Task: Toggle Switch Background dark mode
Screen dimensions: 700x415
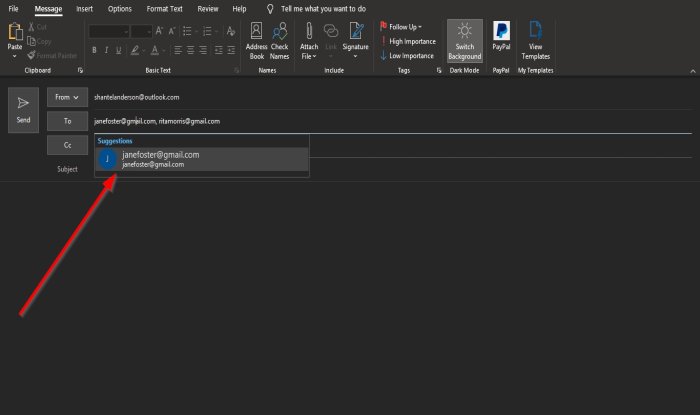Action: point(465,41)
